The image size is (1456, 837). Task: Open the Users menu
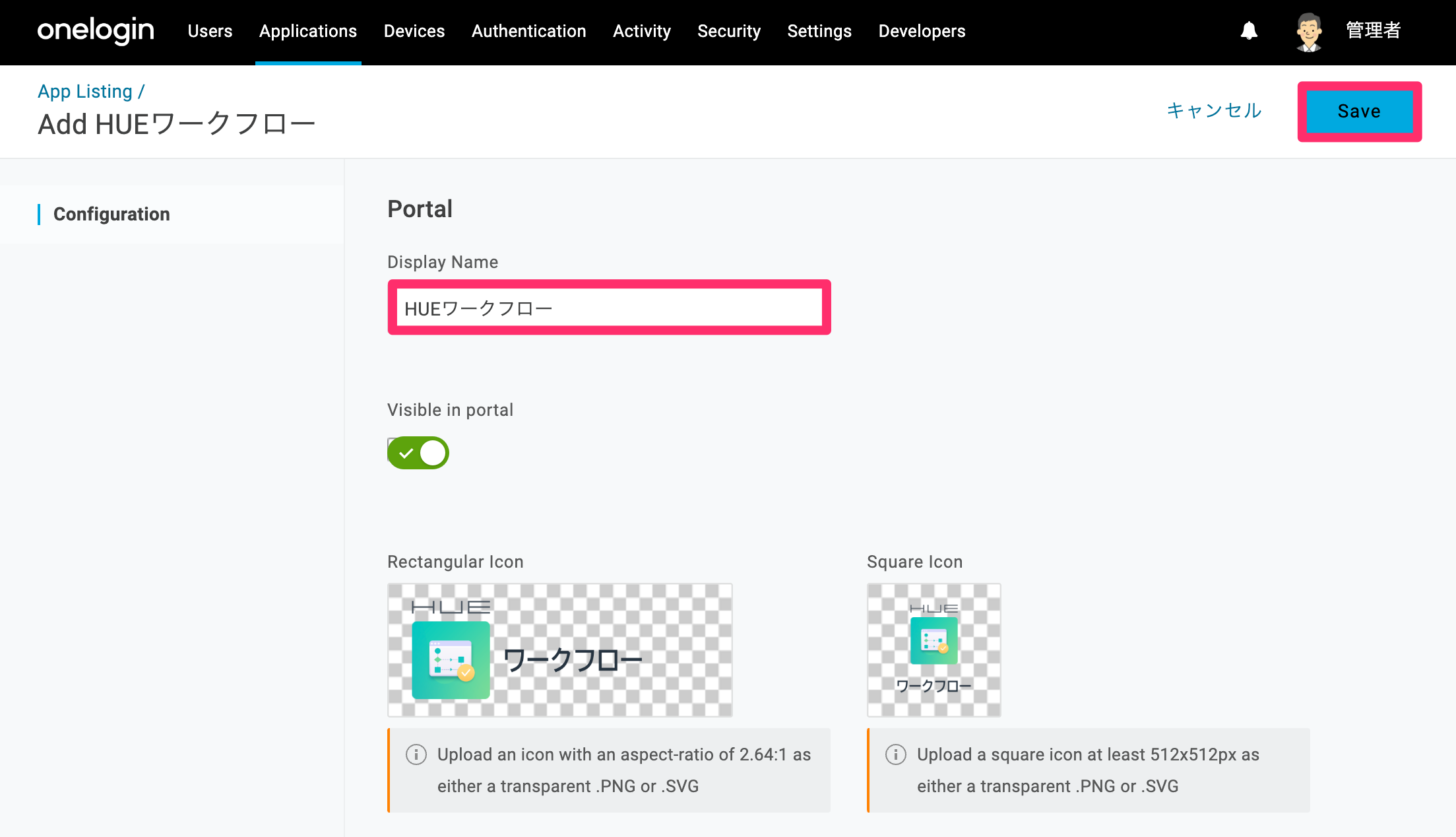pos(210,31)
